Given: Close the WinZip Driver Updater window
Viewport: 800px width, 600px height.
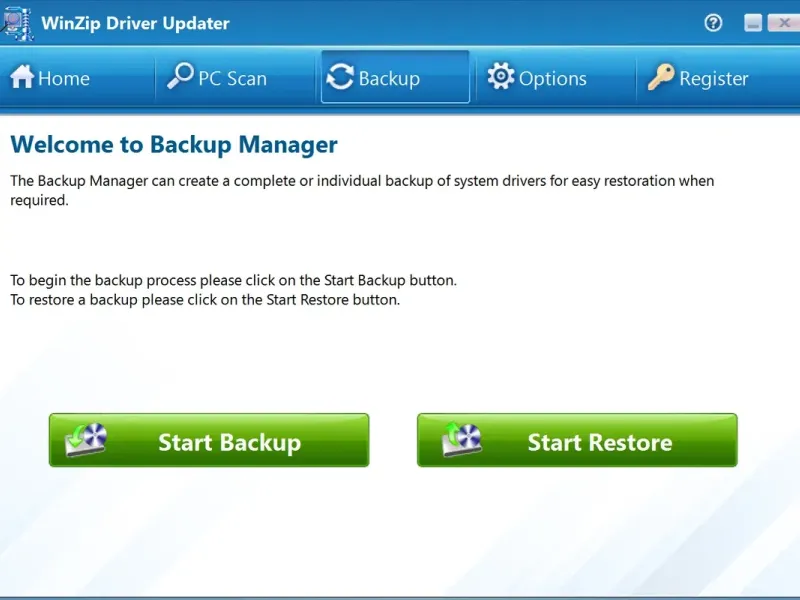Looking at the screenshot, I should pyautogui.click(x=784, y=23).
